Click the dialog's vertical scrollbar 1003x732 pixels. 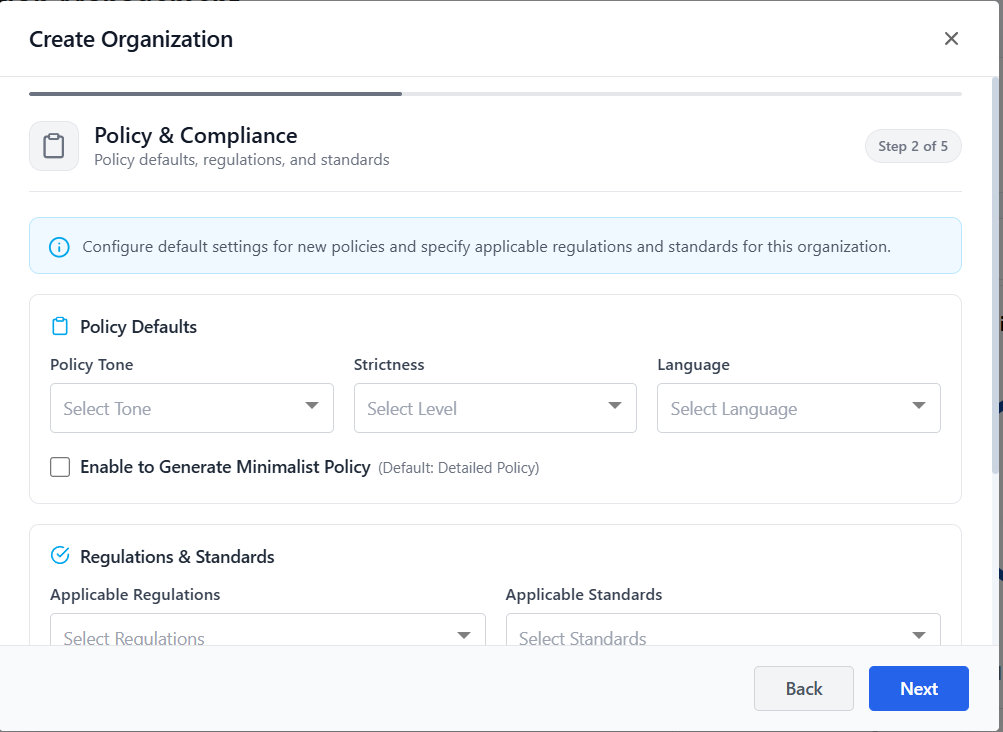[995, 275]
